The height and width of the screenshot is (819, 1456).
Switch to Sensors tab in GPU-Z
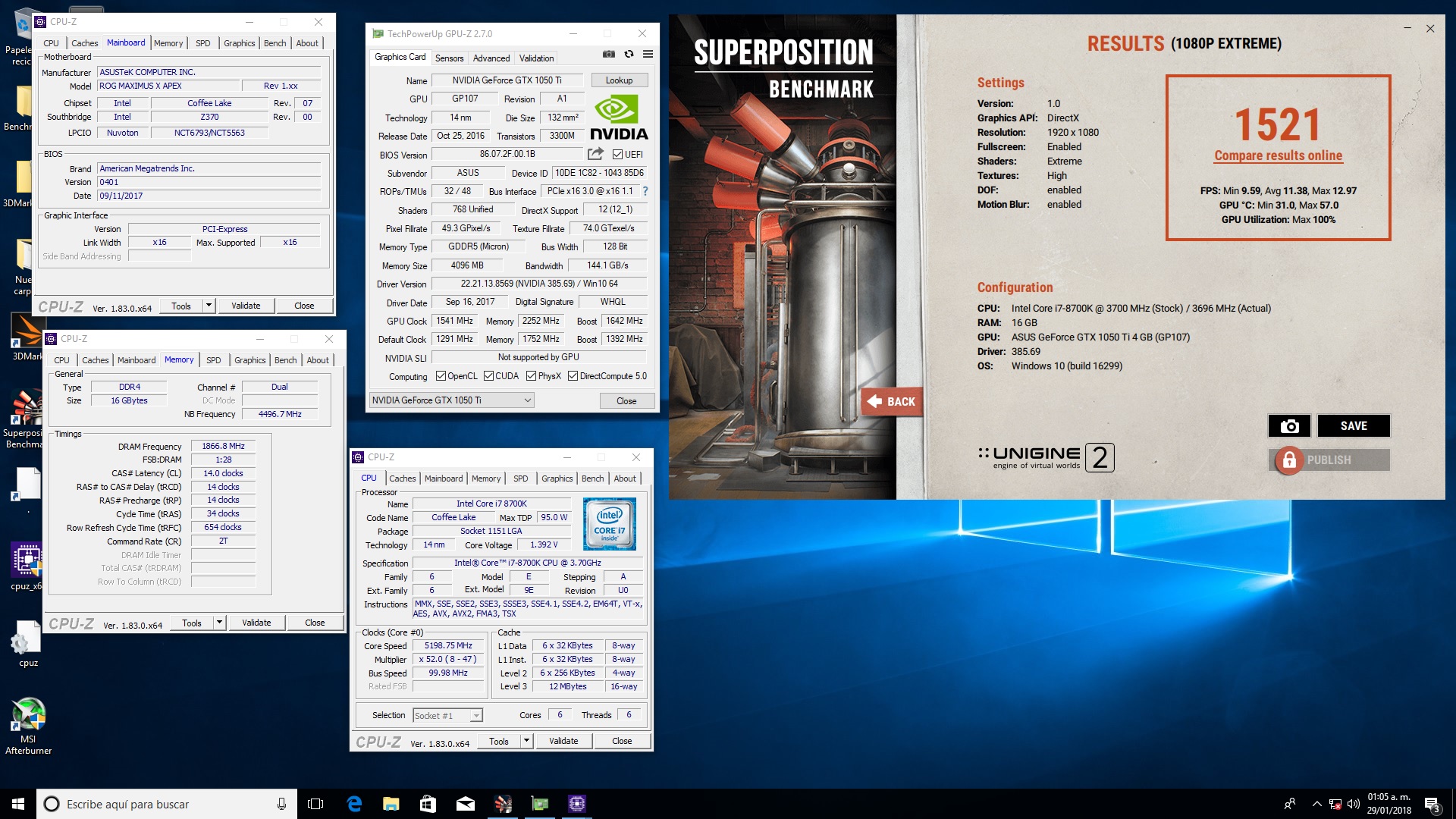[449, 58]
